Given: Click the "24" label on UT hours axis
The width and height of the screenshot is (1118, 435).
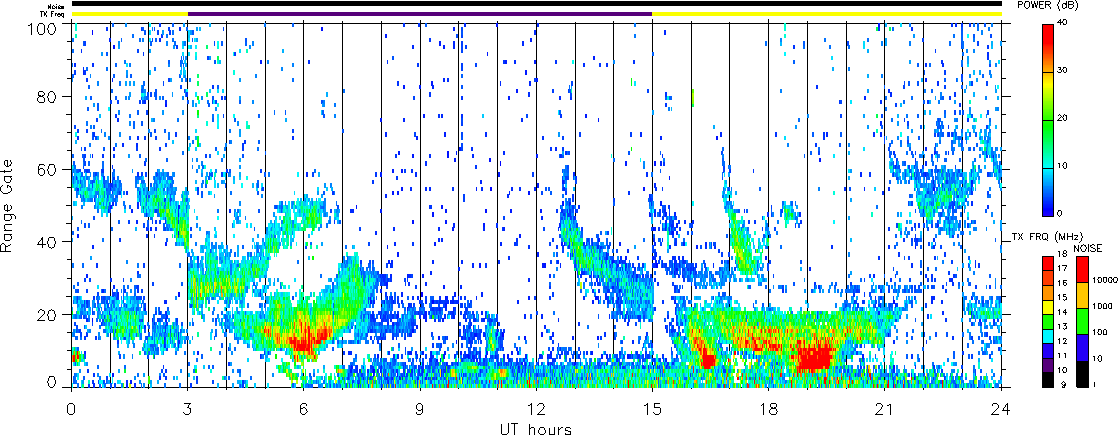Looking at the screenshot, I should [x=1001, y=409].
